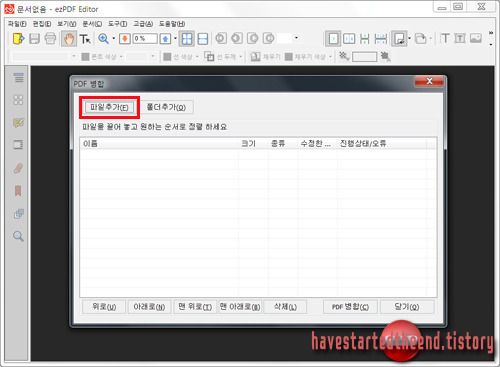
Task: Toggle single page layout view
Action: coord(333,39)
